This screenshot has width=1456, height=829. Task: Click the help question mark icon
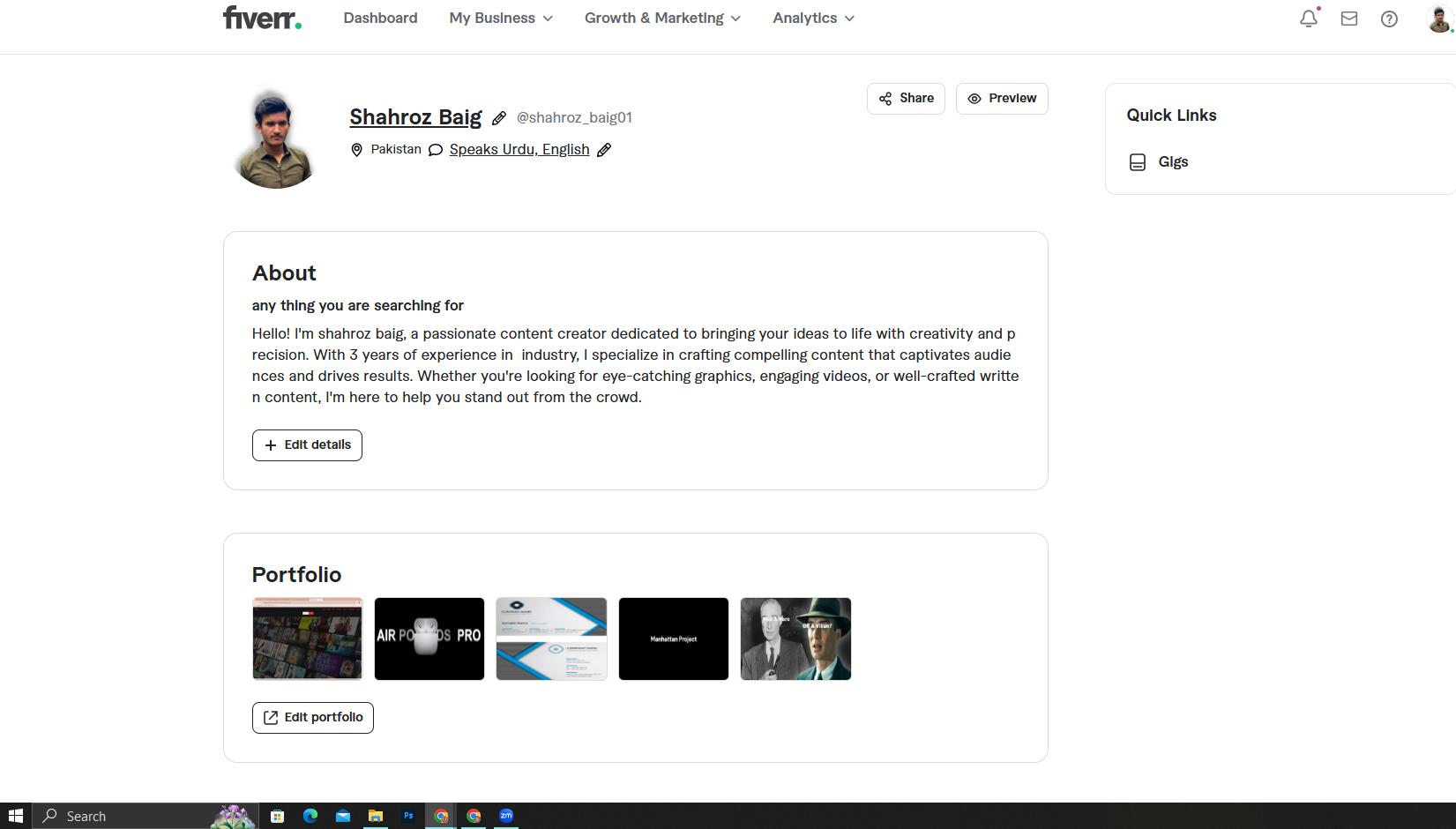1389,19
